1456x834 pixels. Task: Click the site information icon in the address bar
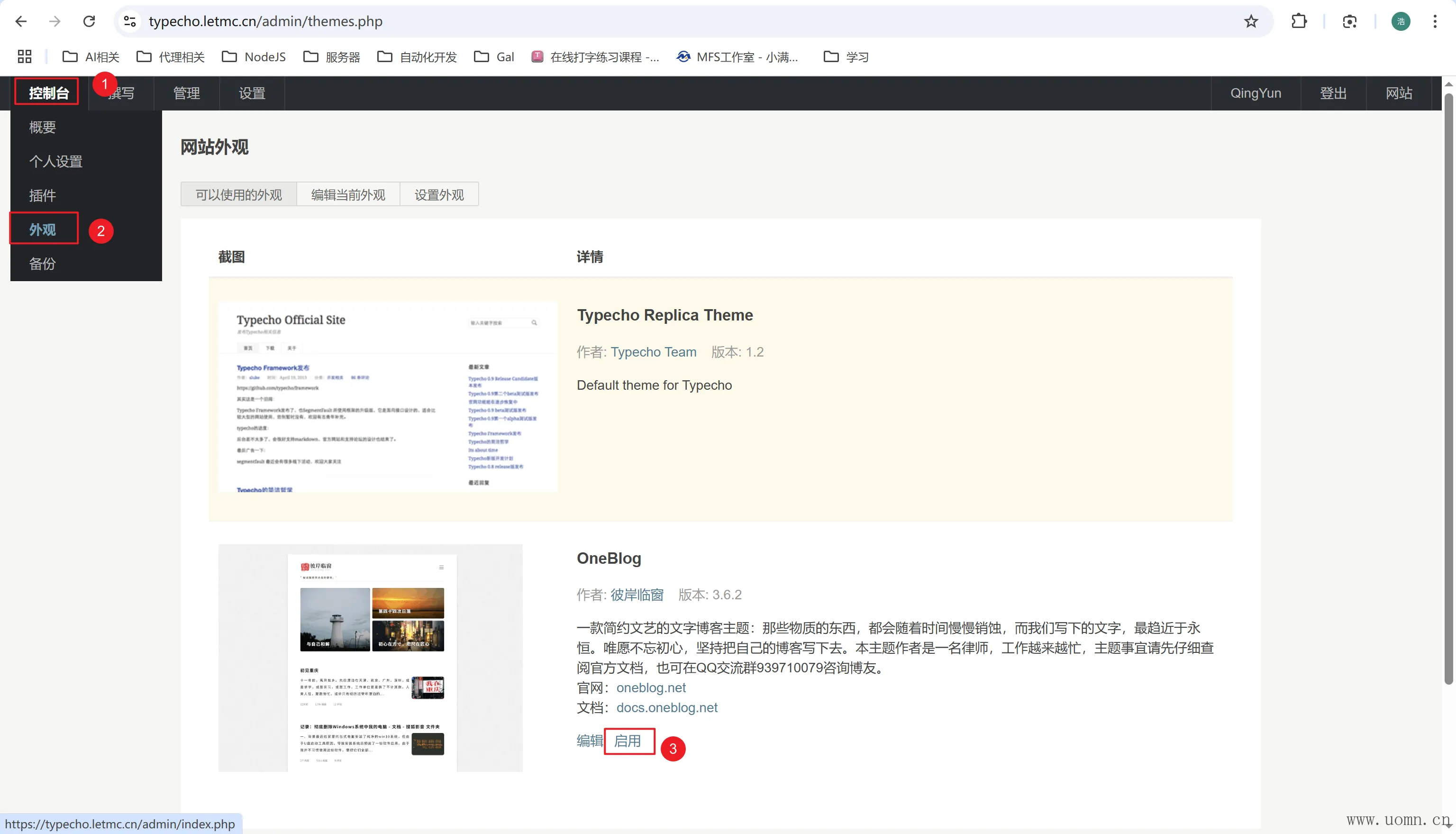click(130, 21)
